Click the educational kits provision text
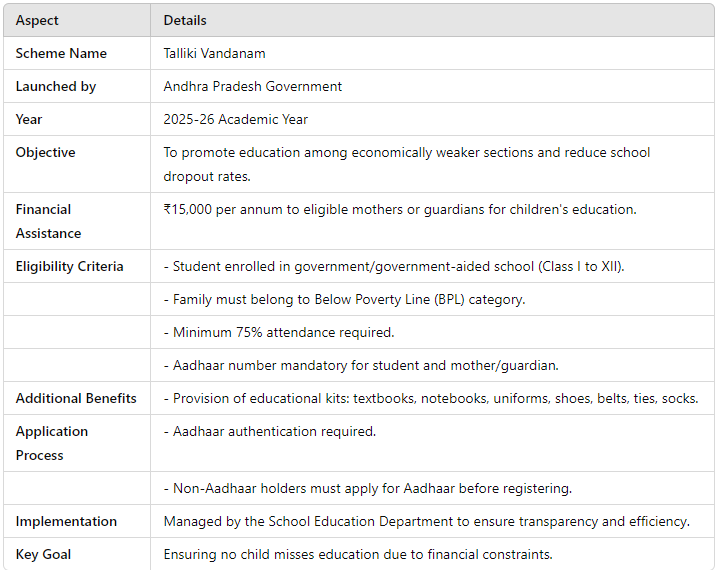Screen dimensions: 715x572 pyautogui.click(x=431, y=398)
